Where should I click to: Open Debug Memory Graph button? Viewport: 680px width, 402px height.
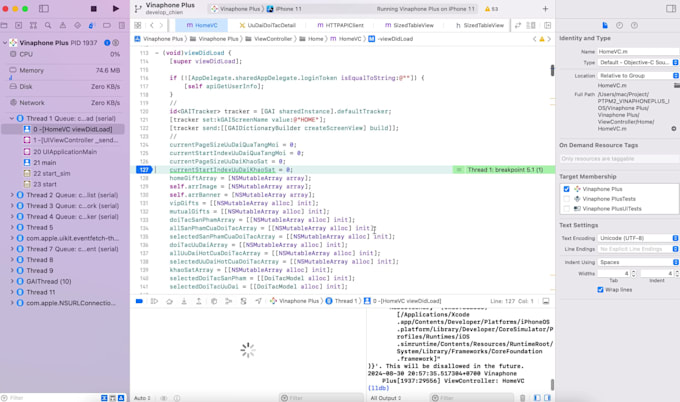pos(229,301)
